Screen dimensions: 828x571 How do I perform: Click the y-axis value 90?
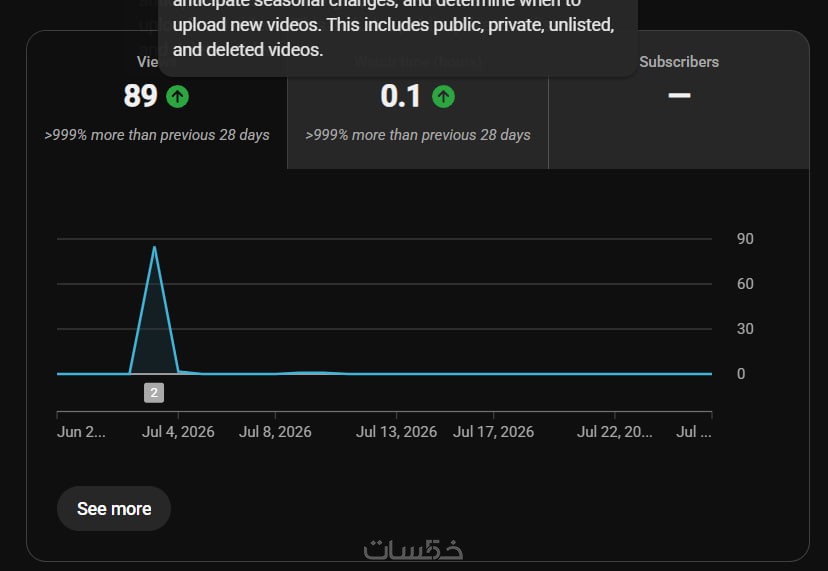coord(745,239)
